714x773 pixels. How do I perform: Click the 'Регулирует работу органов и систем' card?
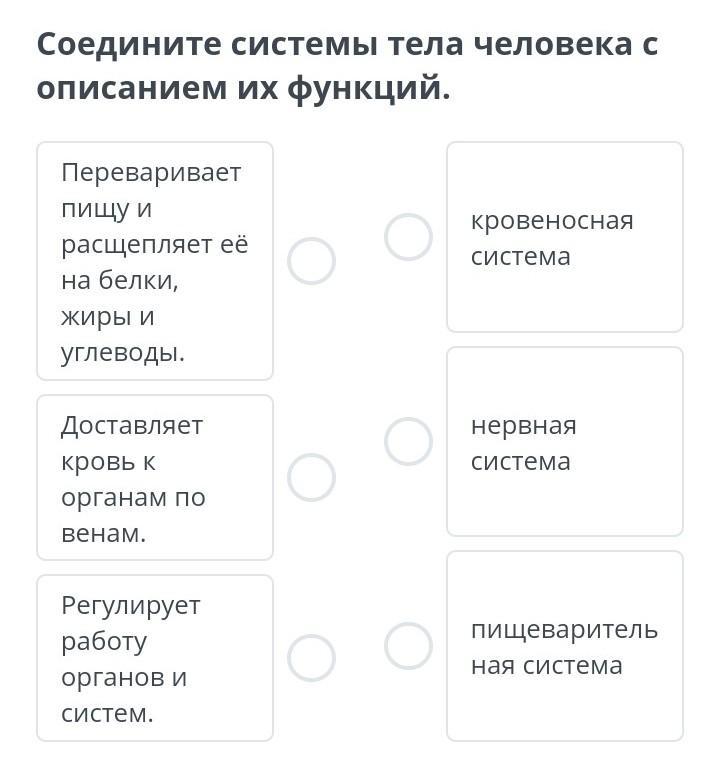(x=154, y=658)
